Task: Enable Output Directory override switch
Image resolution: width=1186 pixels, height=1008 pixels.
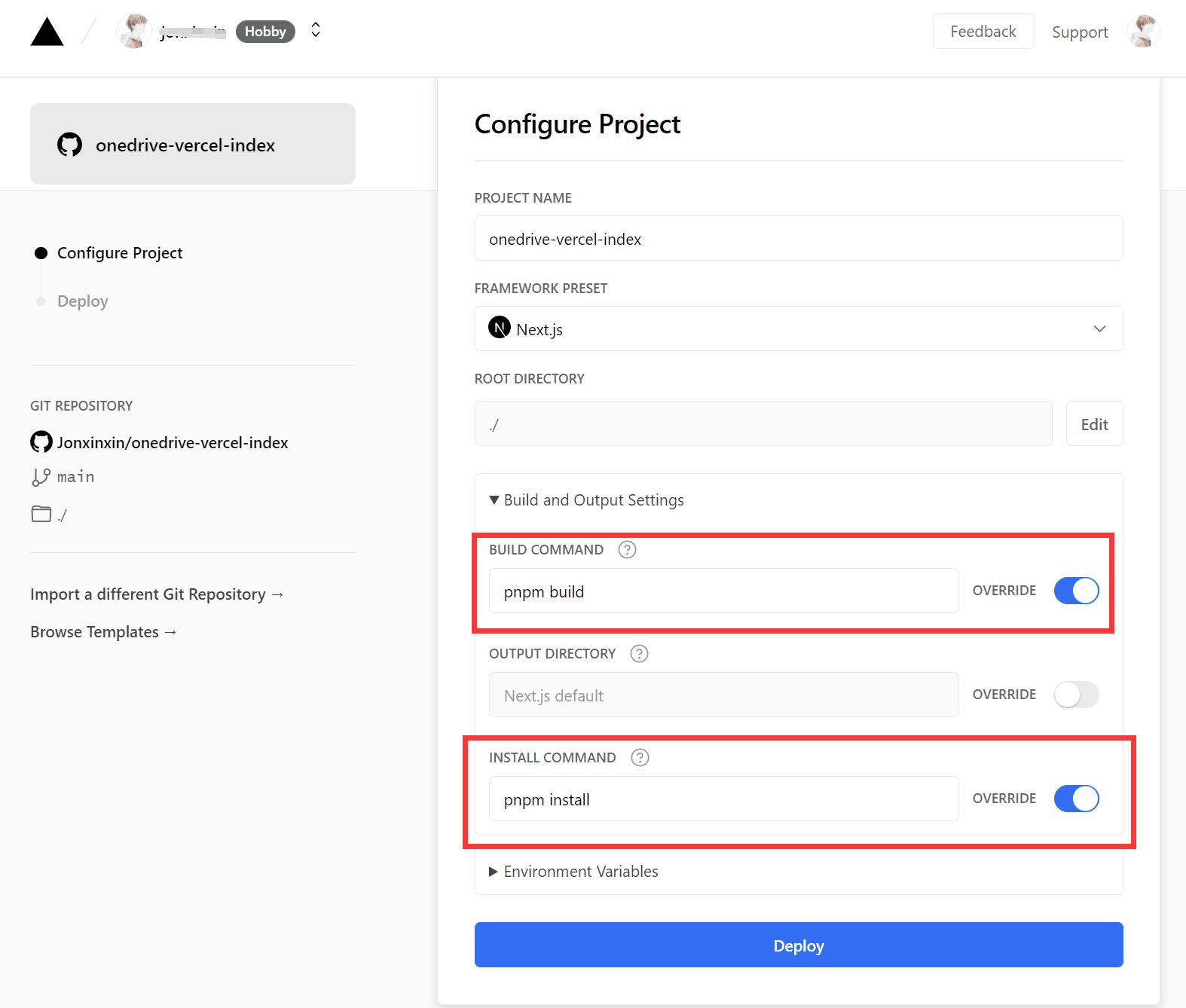Action: (x=1076, y=695)
